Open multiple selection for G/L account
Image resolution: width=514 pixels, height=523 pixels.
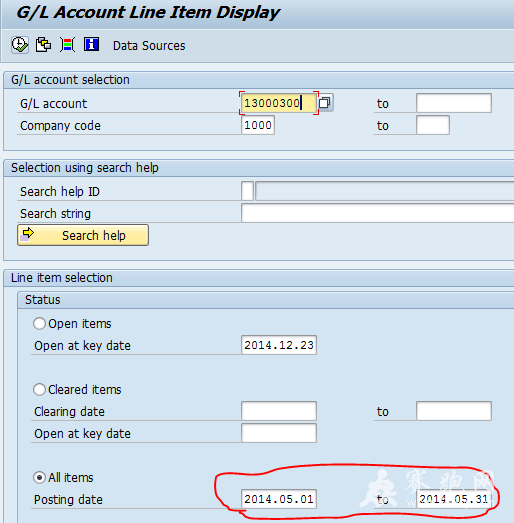coord(325,102)
